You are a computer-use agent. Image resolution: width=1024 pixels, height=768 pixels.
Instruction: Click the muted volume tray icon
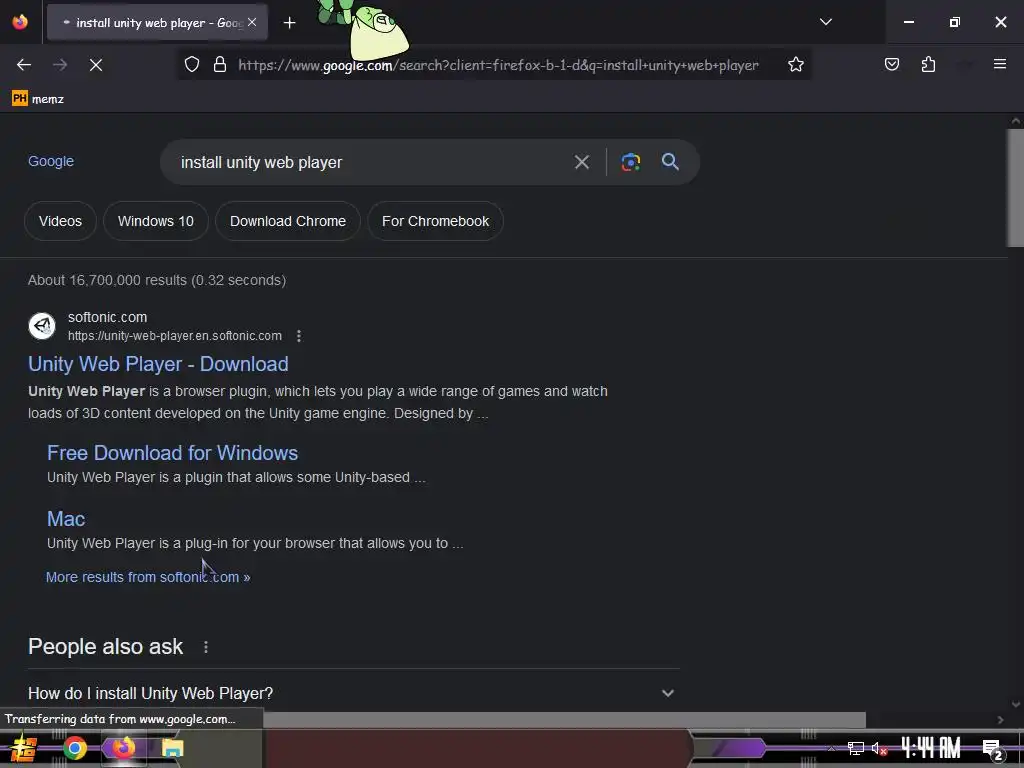(x=880, y=748)
